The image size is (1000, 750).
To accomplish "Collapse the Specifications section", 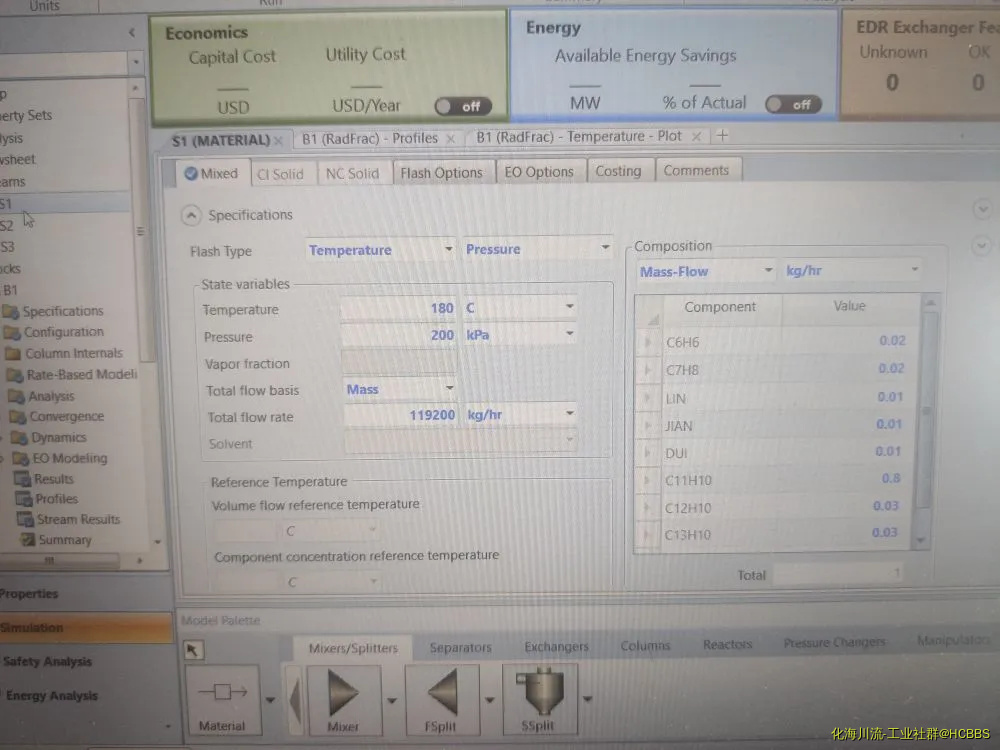I will click(x=190, y=215).
